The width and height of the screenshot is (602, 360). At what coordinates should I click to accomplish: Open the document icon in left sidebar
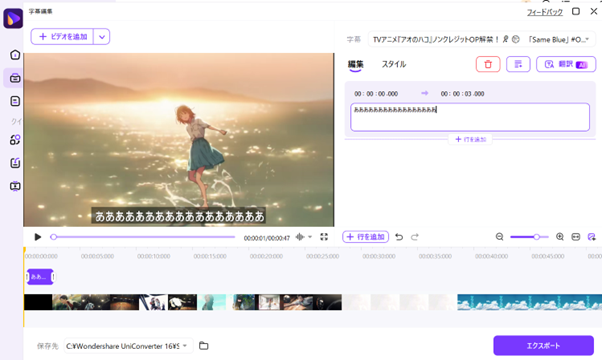coord(15,101)
